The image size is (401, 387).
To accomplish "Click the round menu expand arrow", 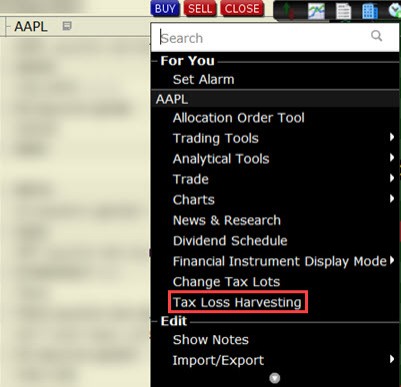I will tap(275, 378).
